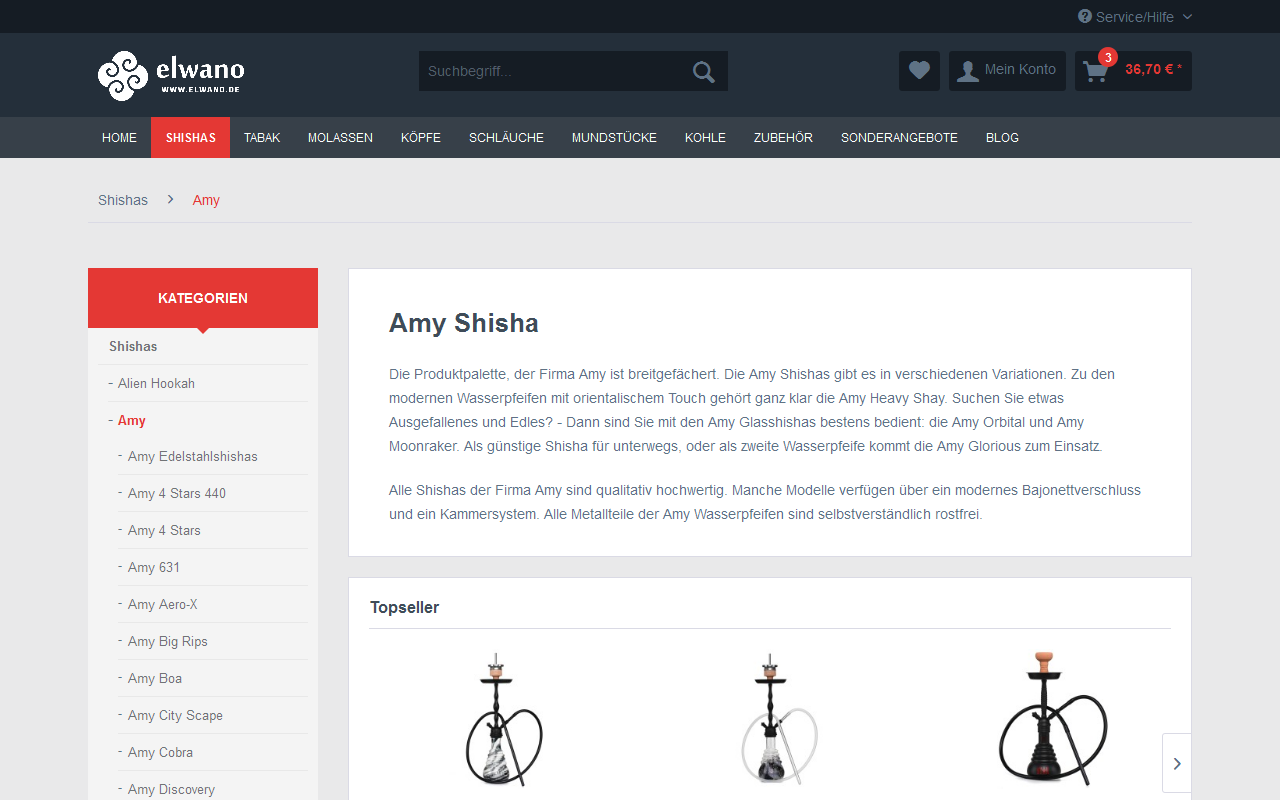Open the third Topseller black shisha thumbnail

1052,720
